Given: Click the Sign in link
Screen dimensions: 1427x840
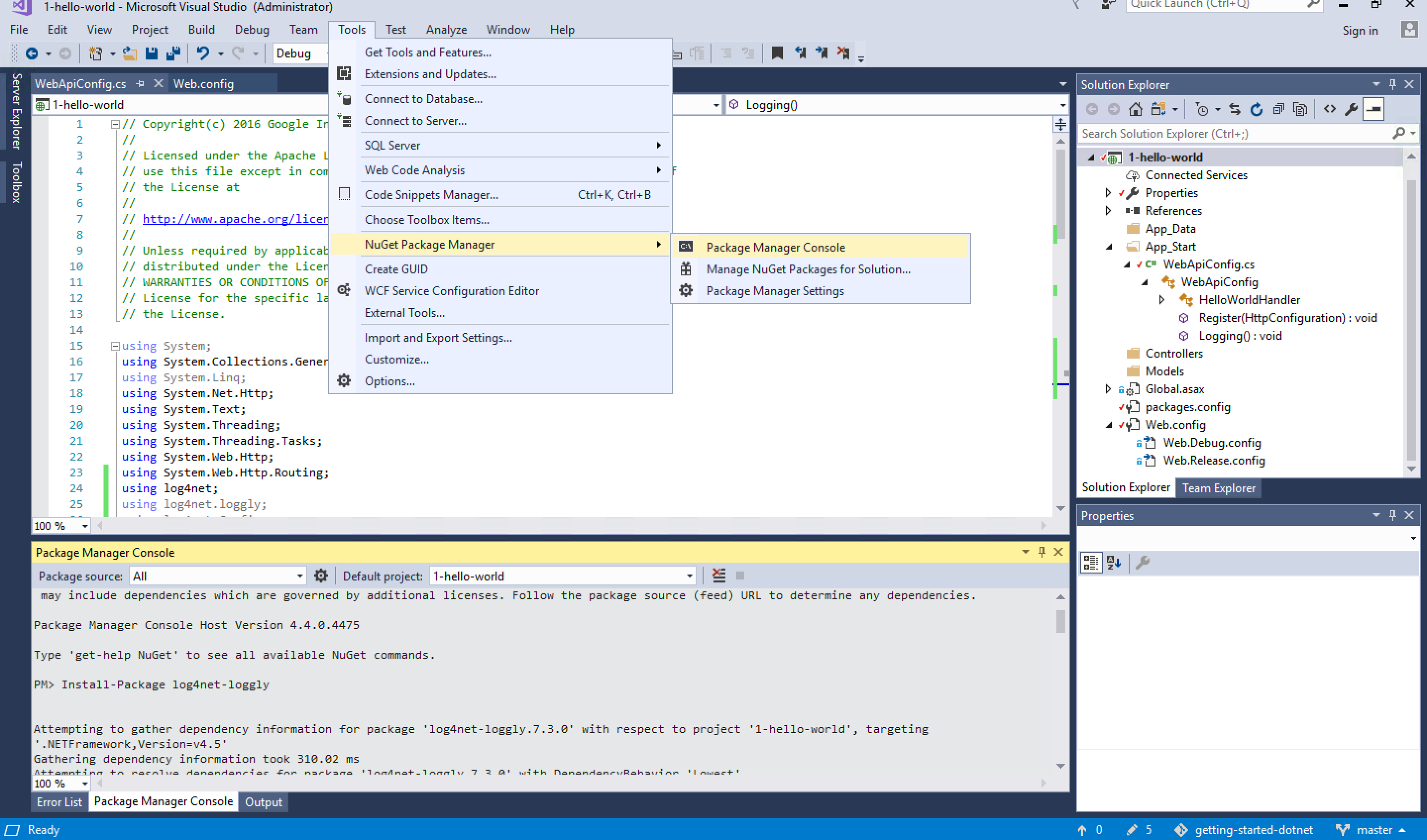Looking at the screenshot, I should pyautogui.click(x=1360, y=31).
